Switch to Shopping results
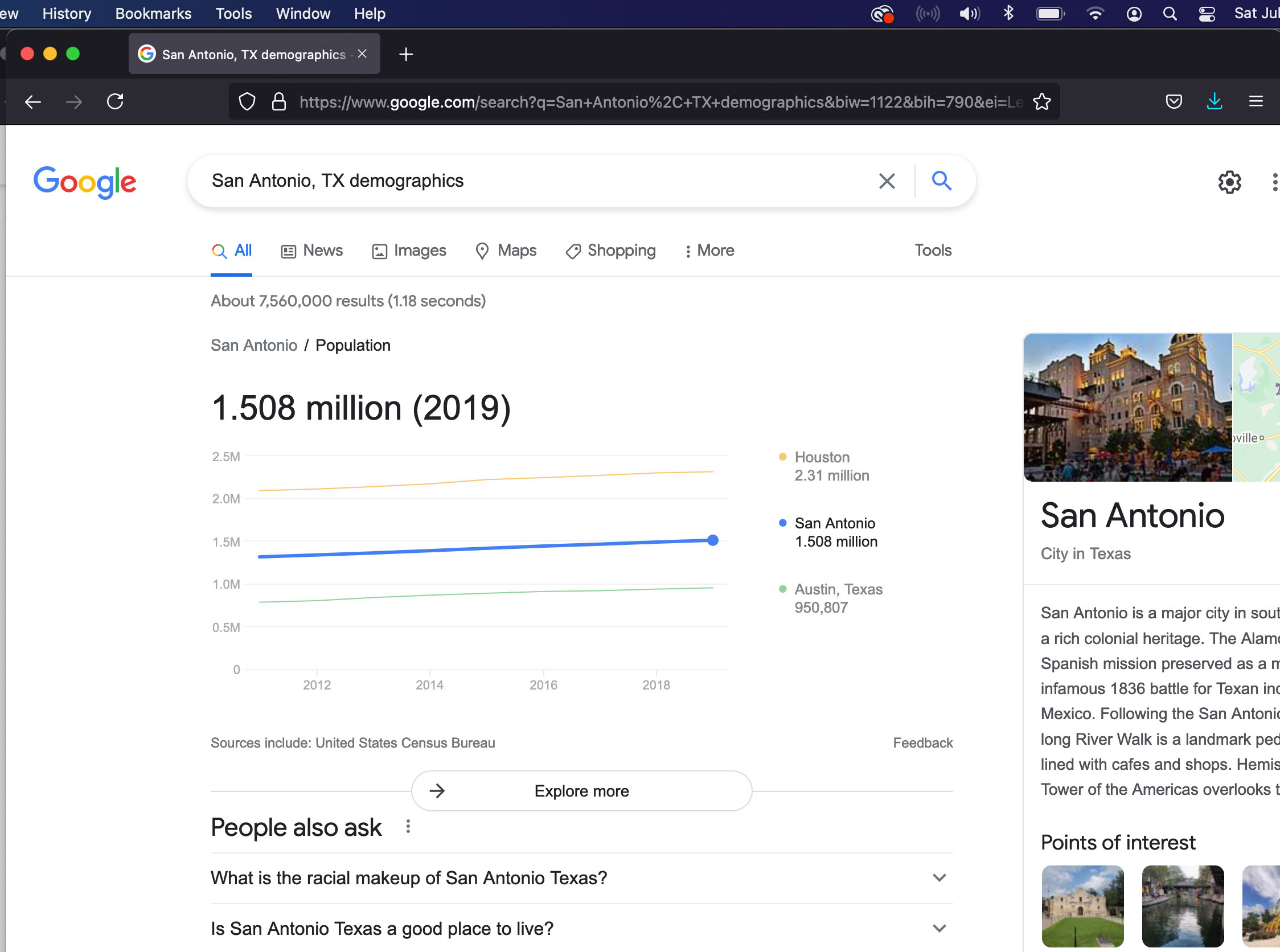This screenshot has width=1280, height=952. coord(611,251)
